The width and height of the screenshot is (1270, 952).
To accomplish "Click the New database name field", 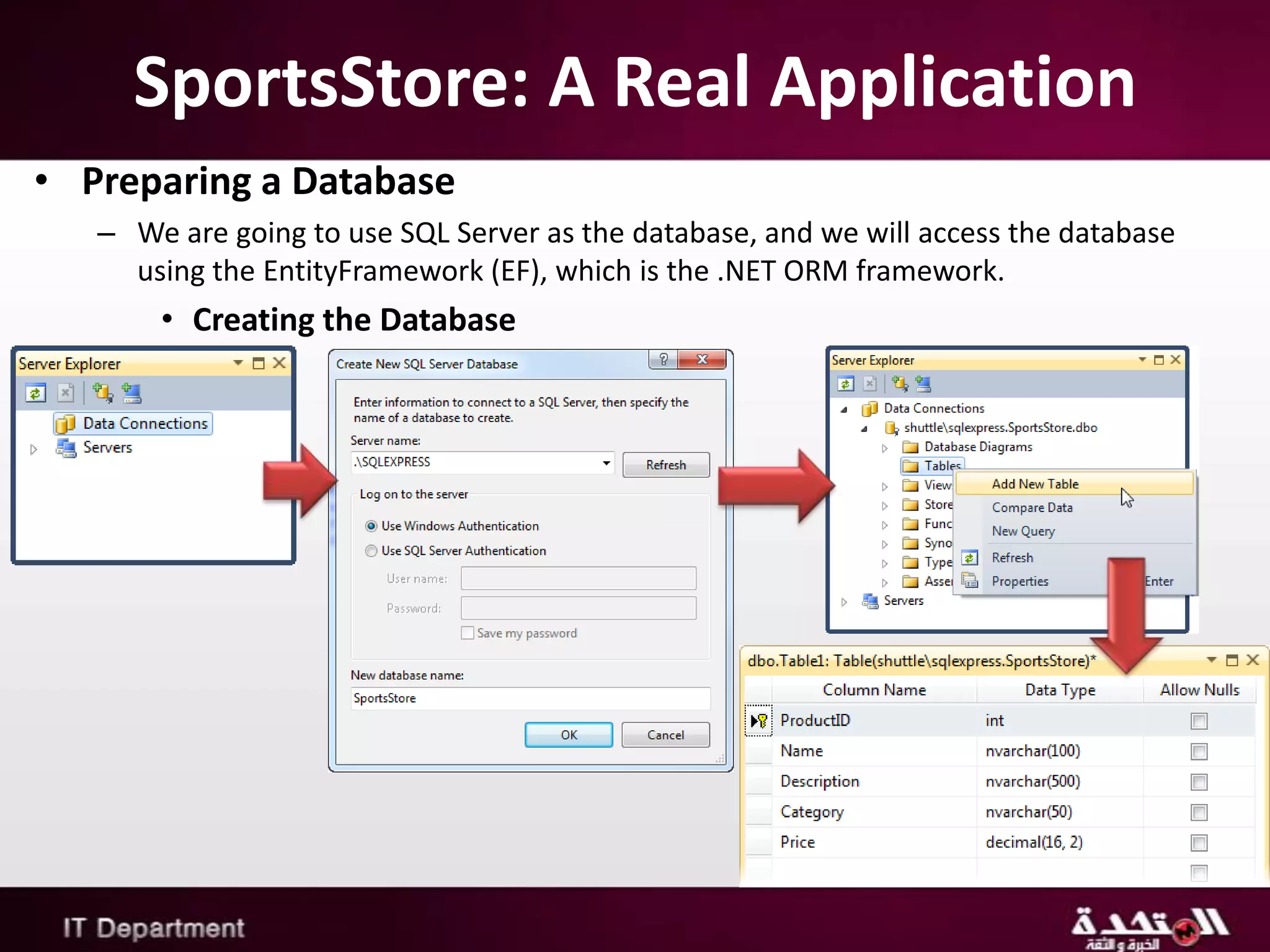I will 530,699.
